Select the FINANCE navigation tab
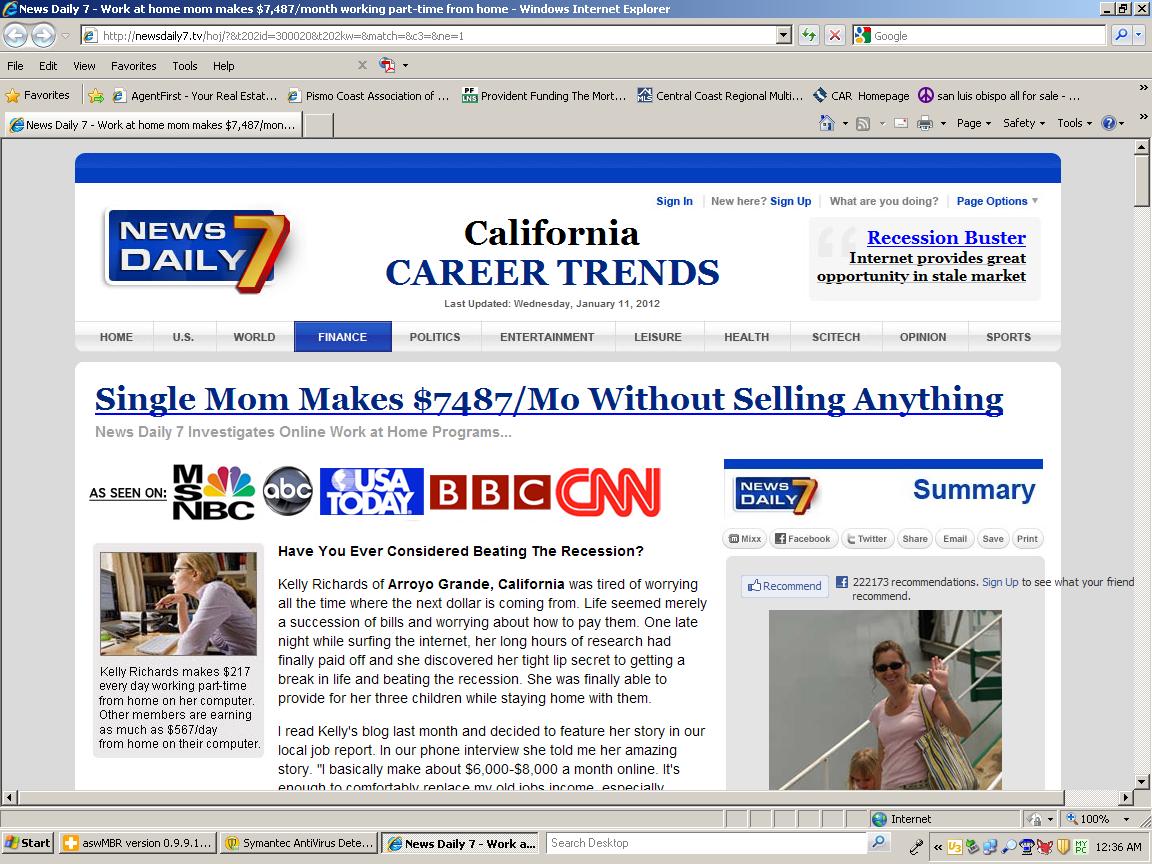The image size is (1152, 864). [342, 337]
